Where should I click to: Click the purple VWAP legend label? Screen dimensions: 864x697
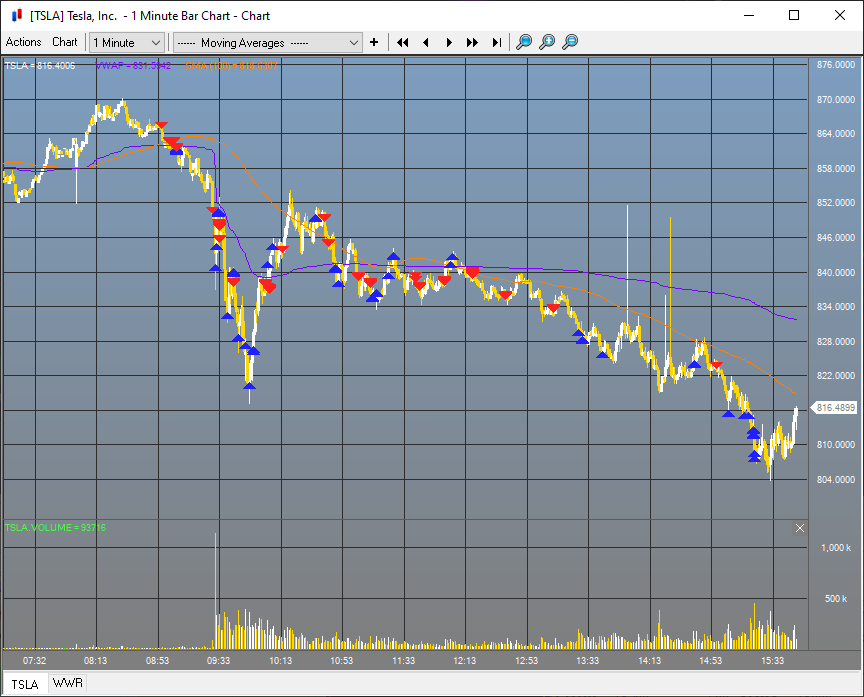click(x=134, y=65)
